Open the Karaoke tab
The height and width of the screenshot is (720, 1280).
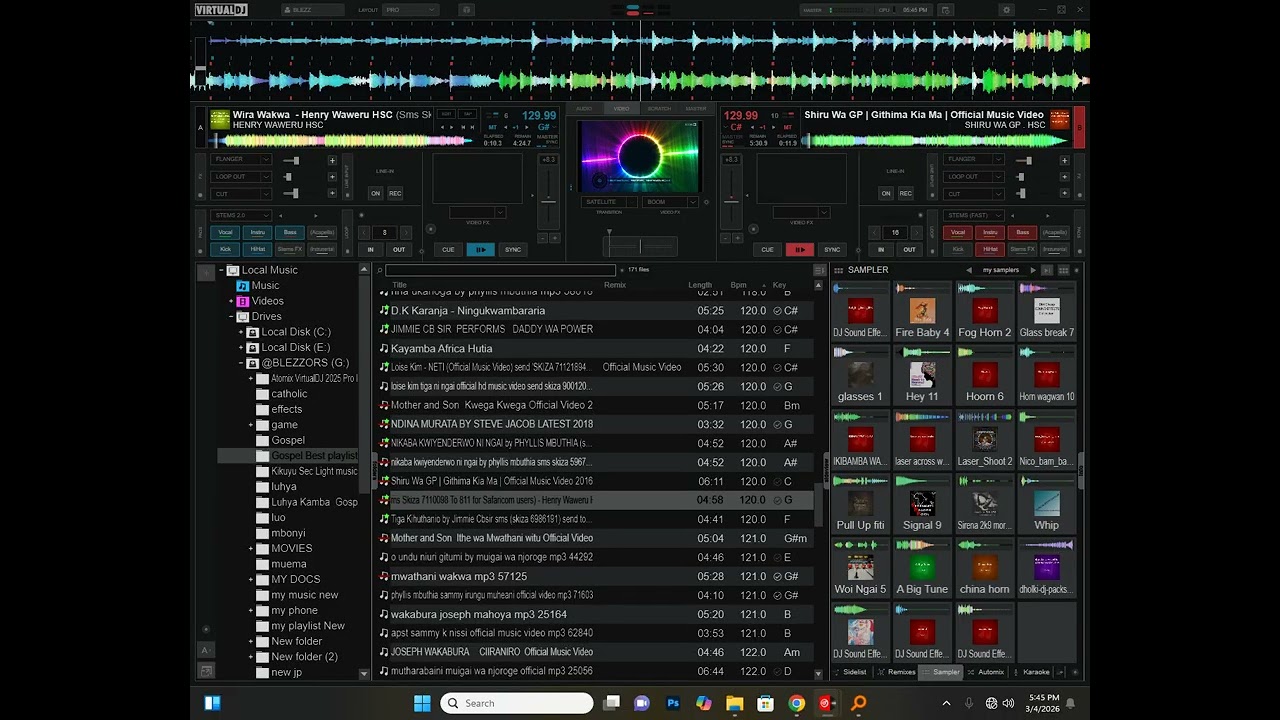pyautogui.click(x=1033, y=672)
